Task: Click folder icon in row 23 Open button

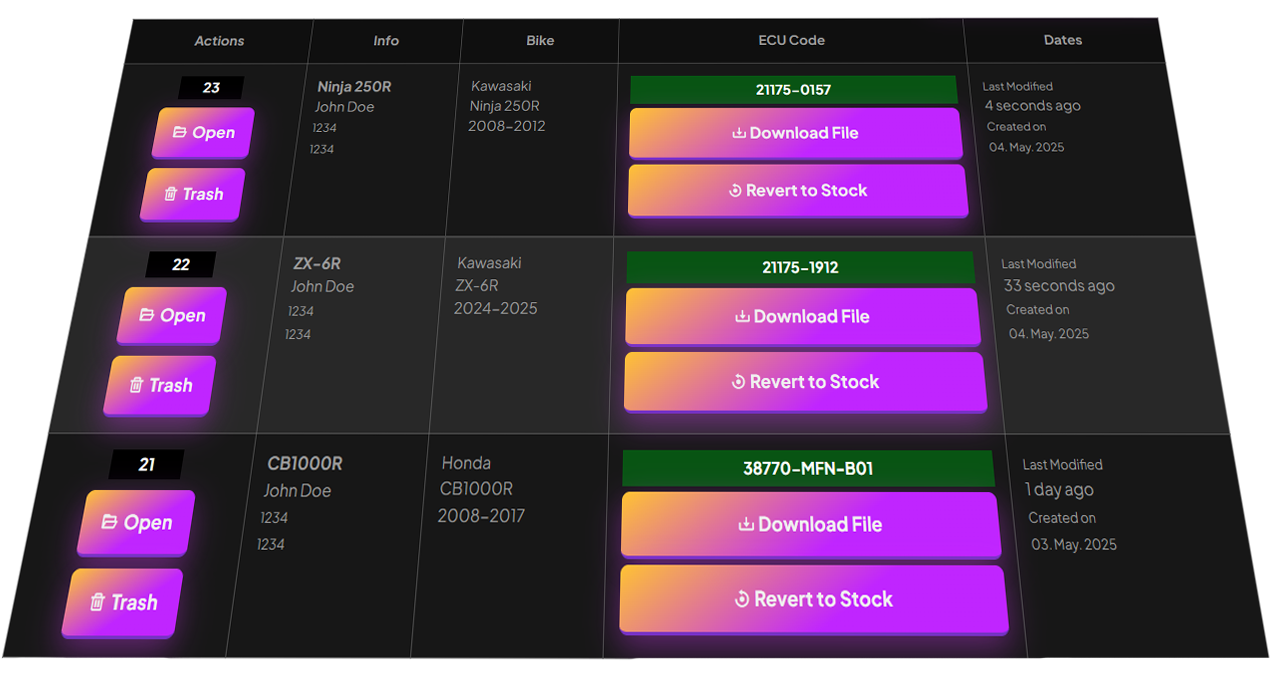Action: 180,132
